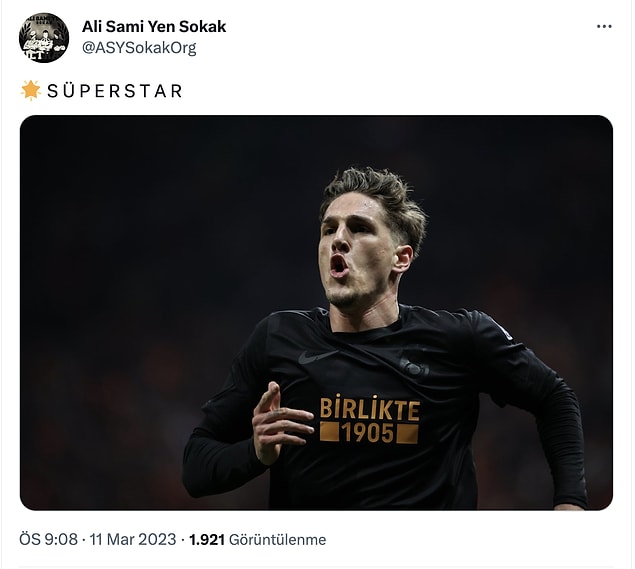Image resolution: width=635 pixels, height=569 pixels.
Task: Click the club crest on the black jersey
Action: pyautogui.click(x=414, y=367)
